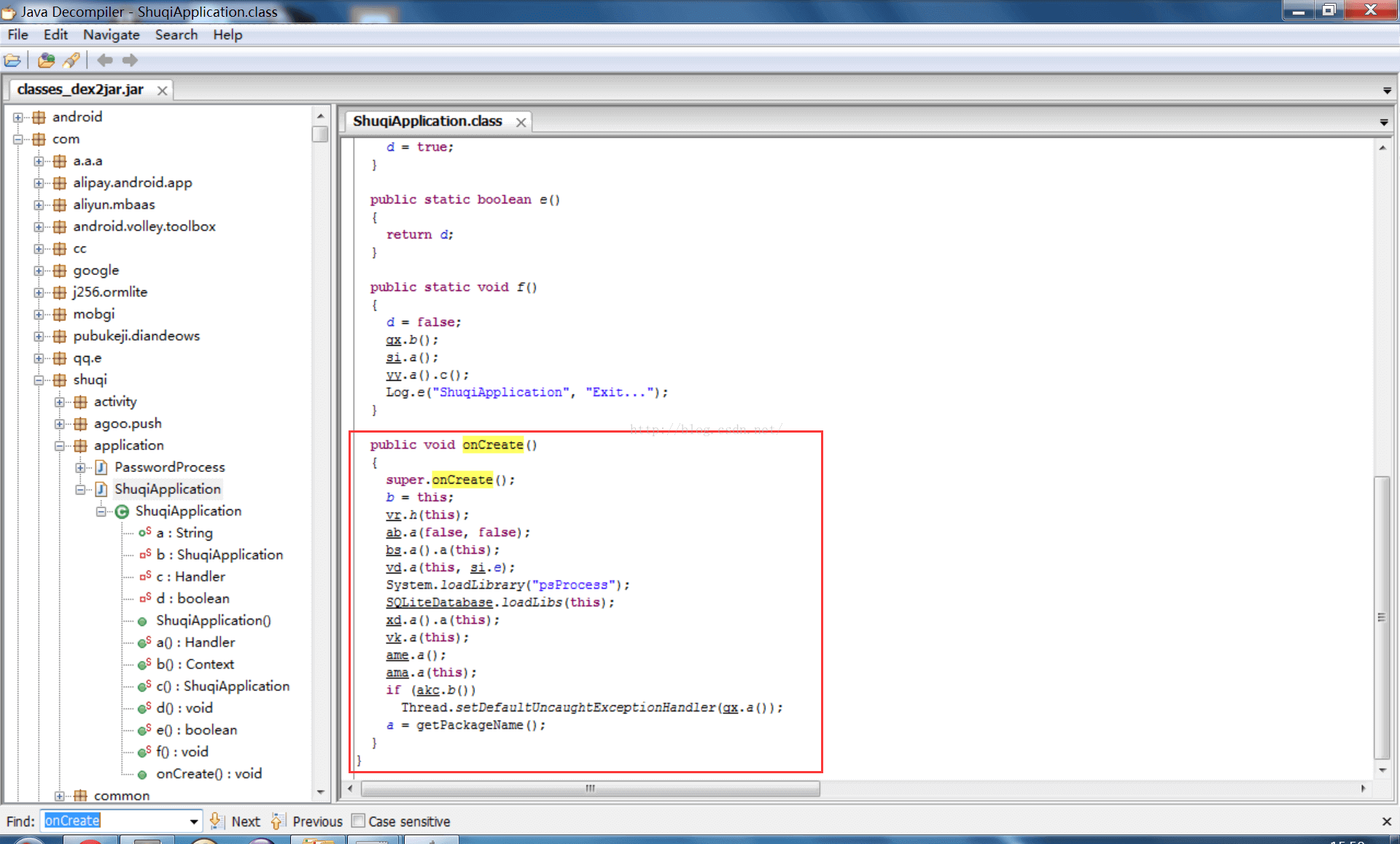The height and width of the screenshot is (844, 1400).
Task: Open the Edit menu
Action: coord(55,34)
